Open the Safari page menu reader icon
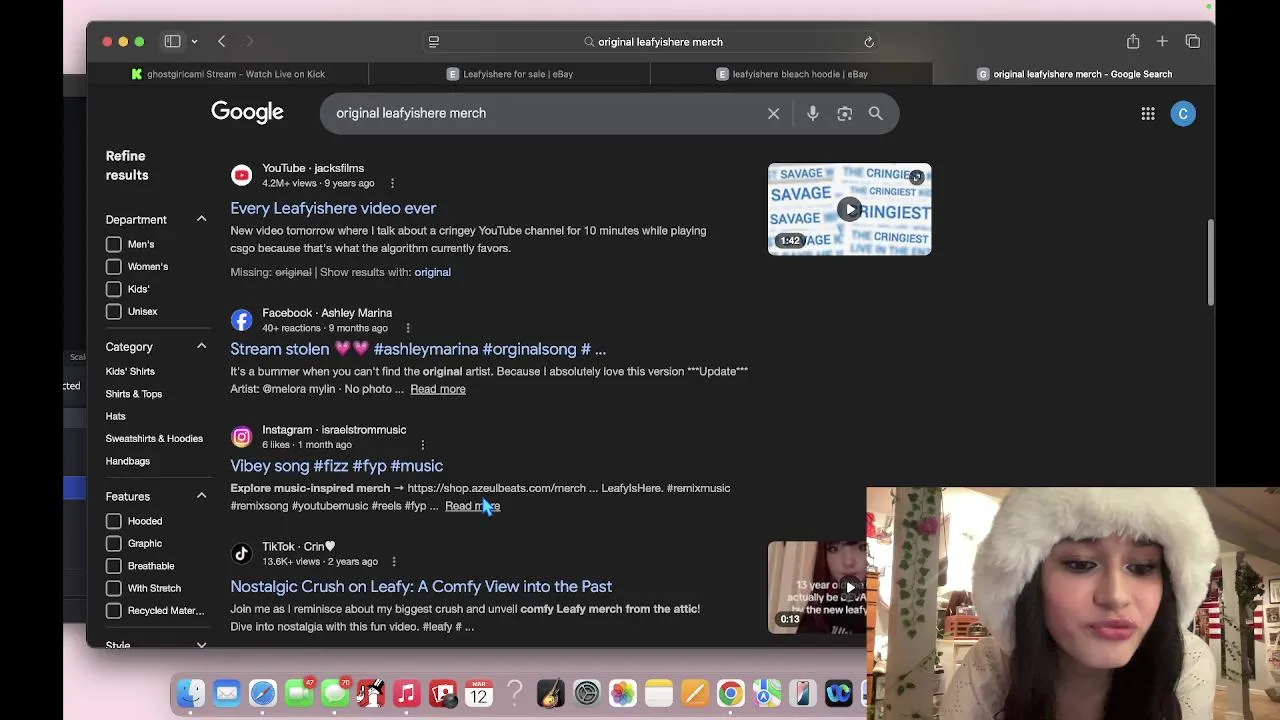Screen dimensions: 1280x720 tap(434, 42)
